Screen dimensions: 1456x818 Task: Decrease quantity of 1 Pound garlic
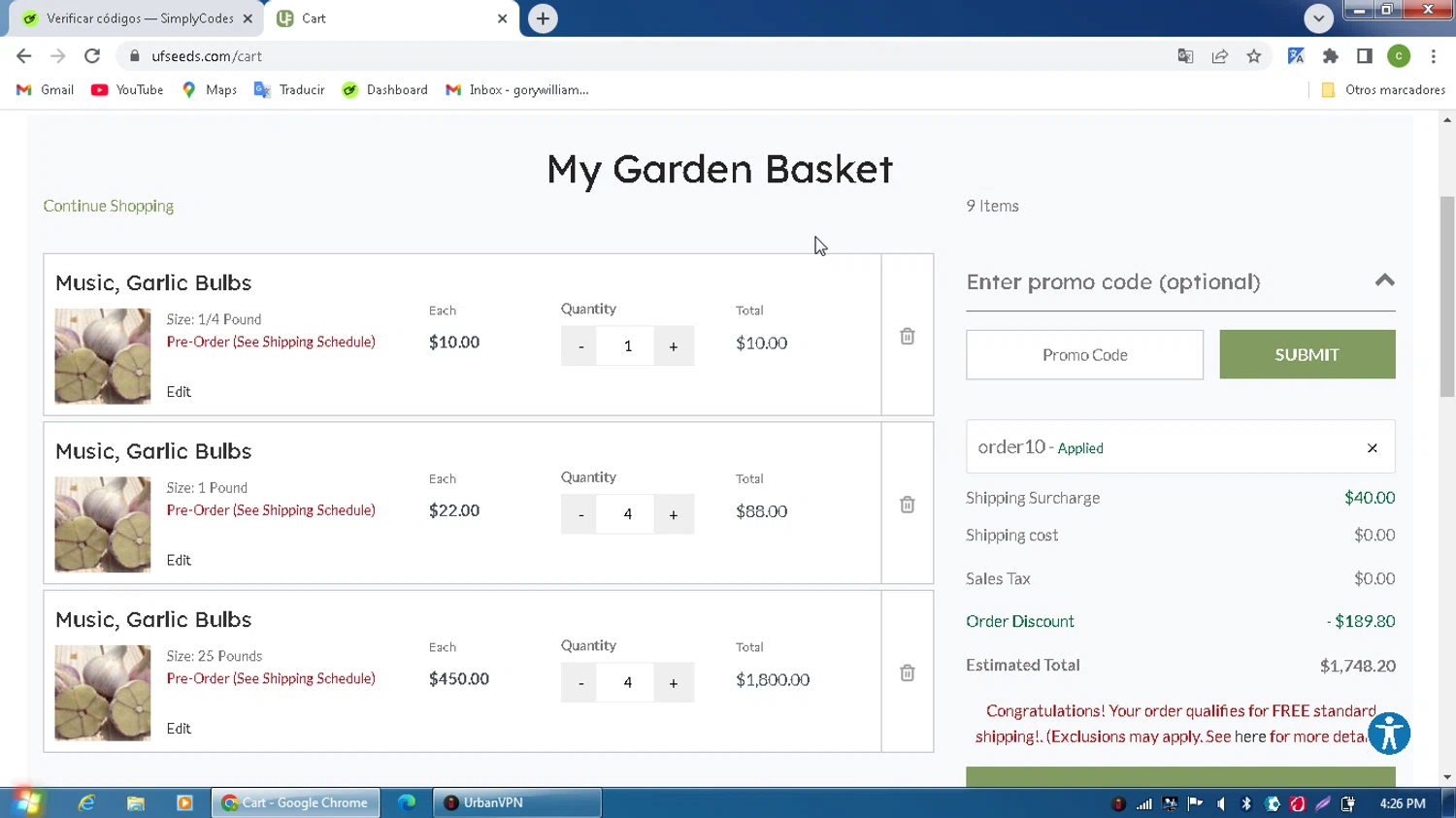point(580,514)
